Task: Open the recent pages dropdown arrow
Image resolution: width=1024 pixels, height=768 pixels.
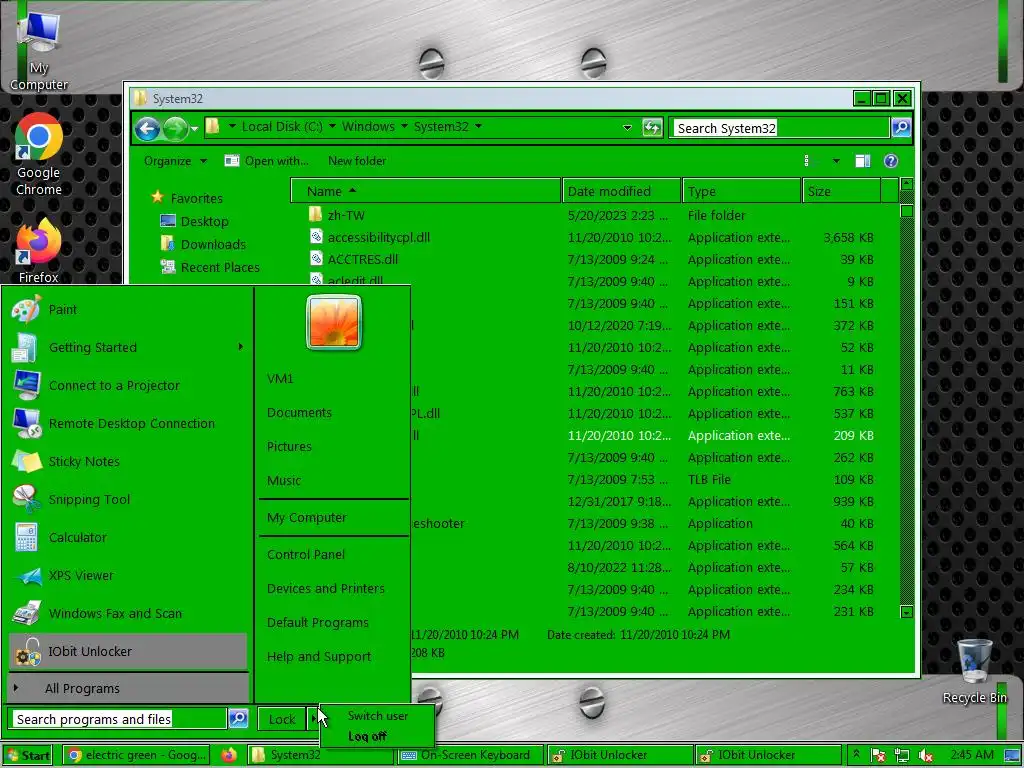Action: pyautogui.click(x=195, y=129)
